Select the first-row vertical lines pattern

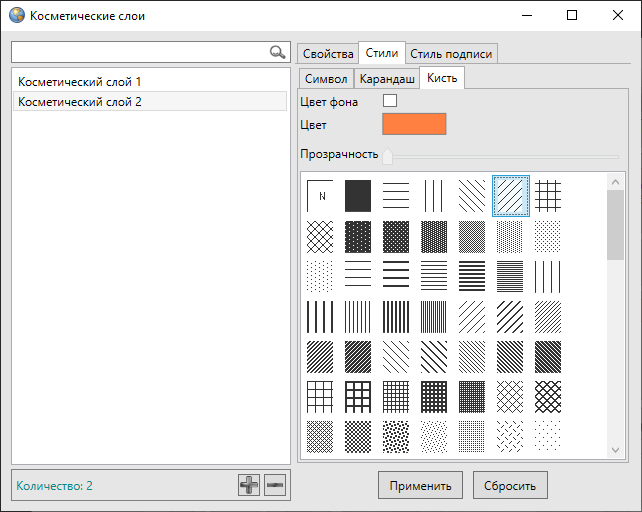[x=434, y=195]
